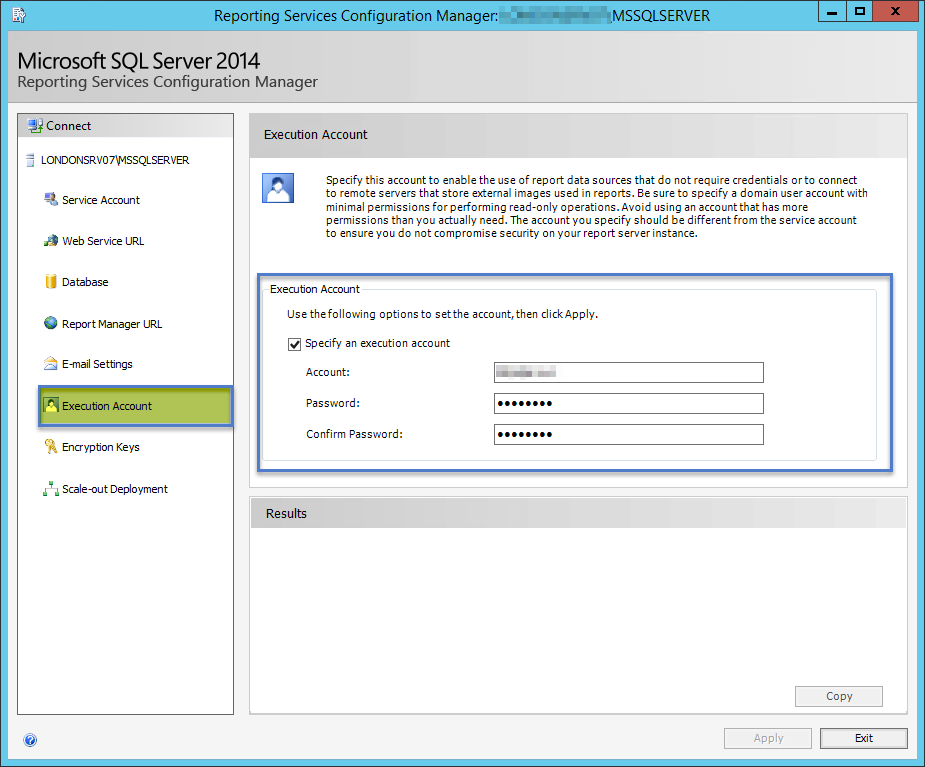Click the Report Manager URL globe icon
This screenshot has width=925, height=767.
pyautogui.click(x=51, y=323)
